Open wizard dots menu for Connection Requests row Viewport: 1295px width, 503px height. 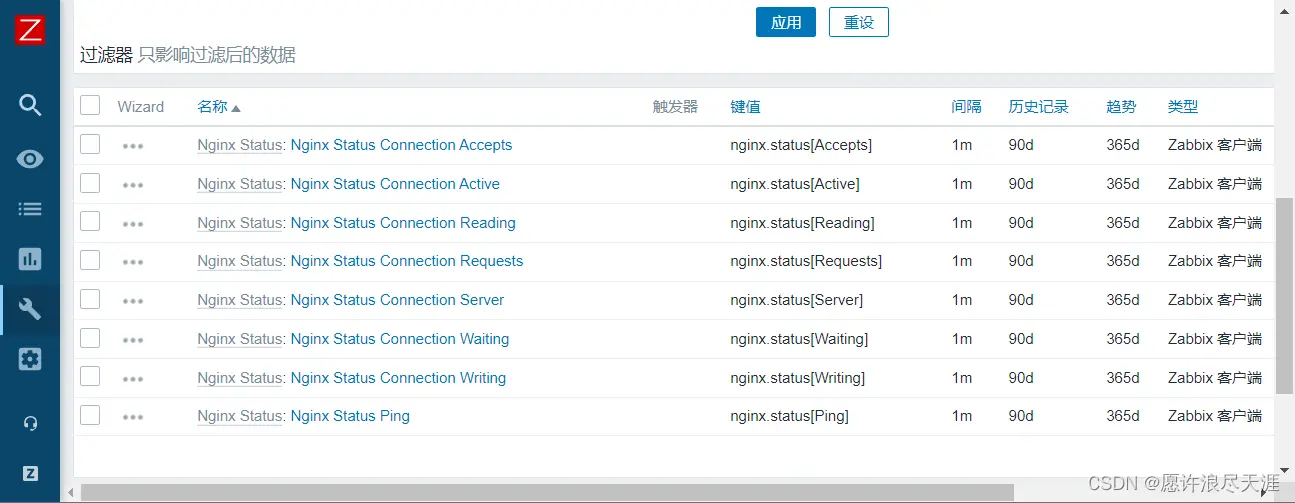[133, 262]
